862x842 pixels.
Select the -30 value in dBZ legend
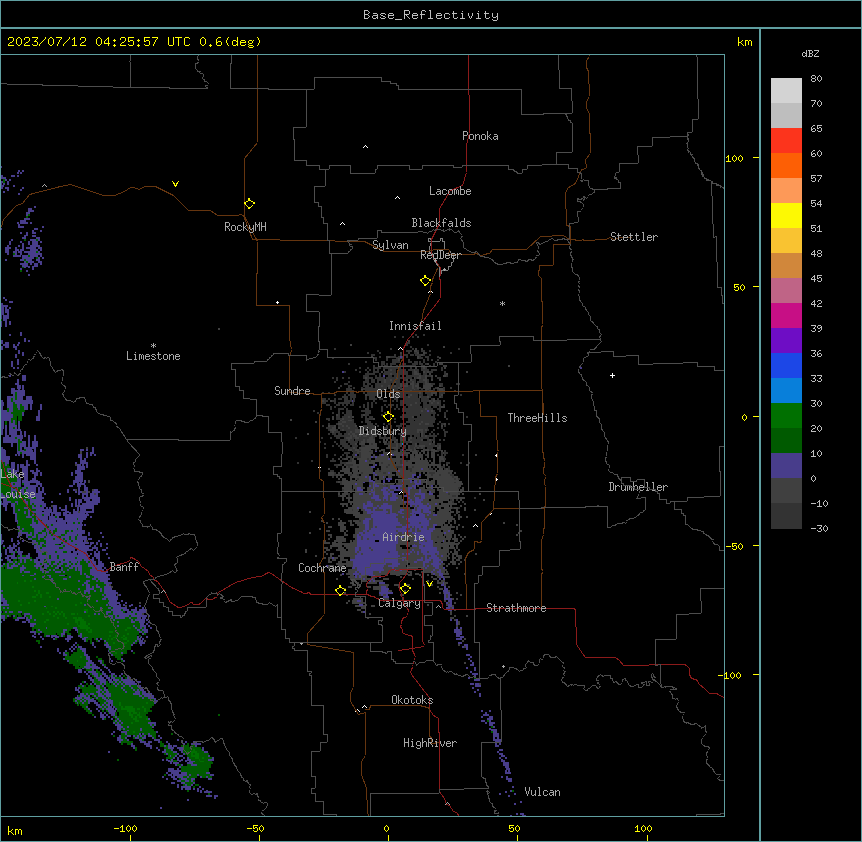pos(819,528)
